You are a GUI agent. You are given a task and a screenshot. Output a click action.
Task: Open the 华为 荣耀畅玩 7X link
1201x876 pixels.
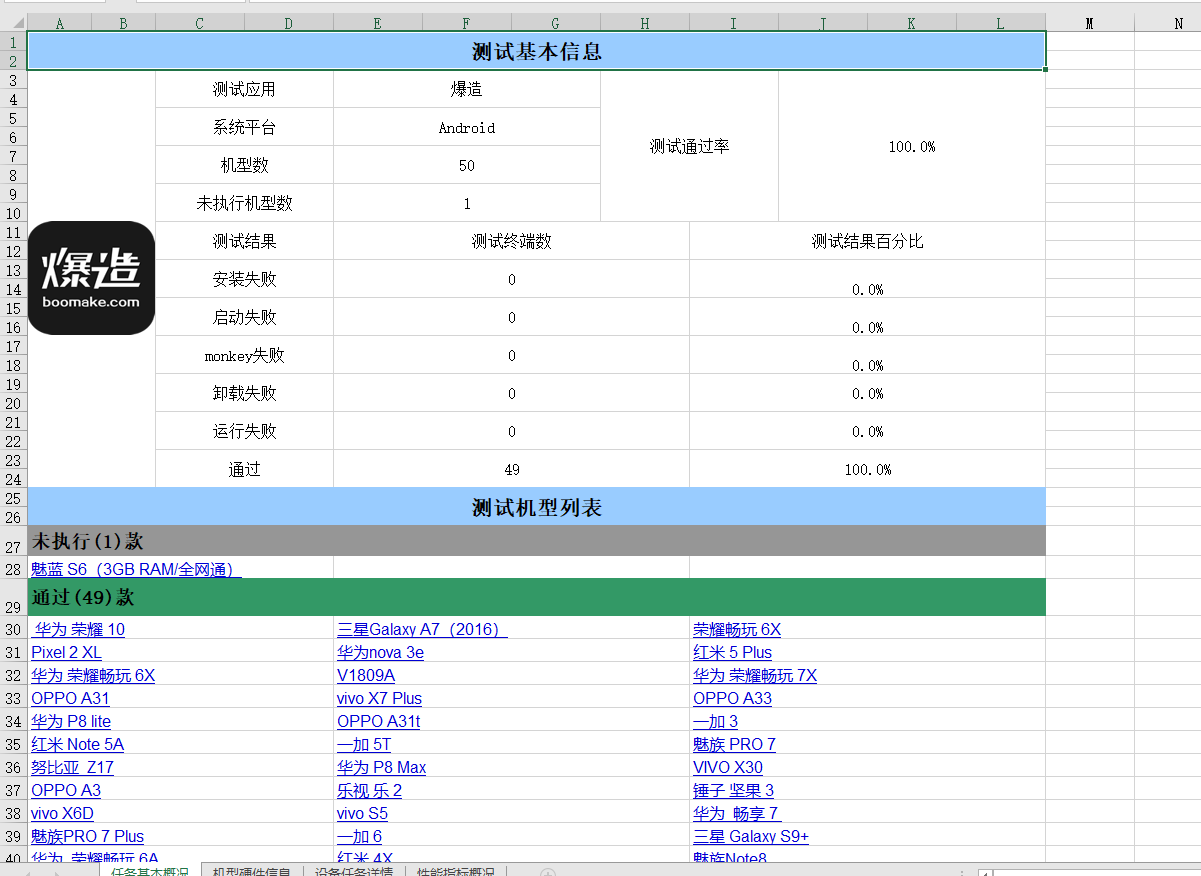(x=755, y=675)
